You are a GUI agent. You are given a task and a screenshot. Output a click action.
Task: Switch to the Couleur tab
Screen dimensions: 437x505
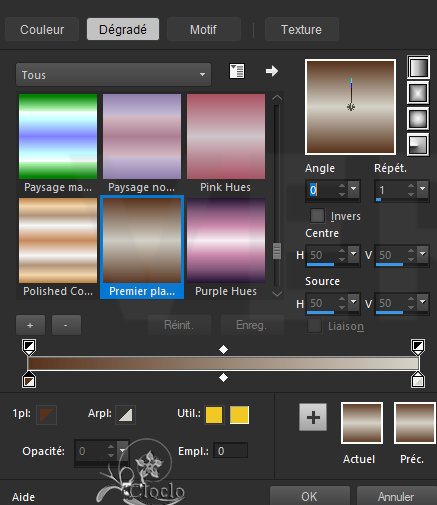click(x=42, y=29)
